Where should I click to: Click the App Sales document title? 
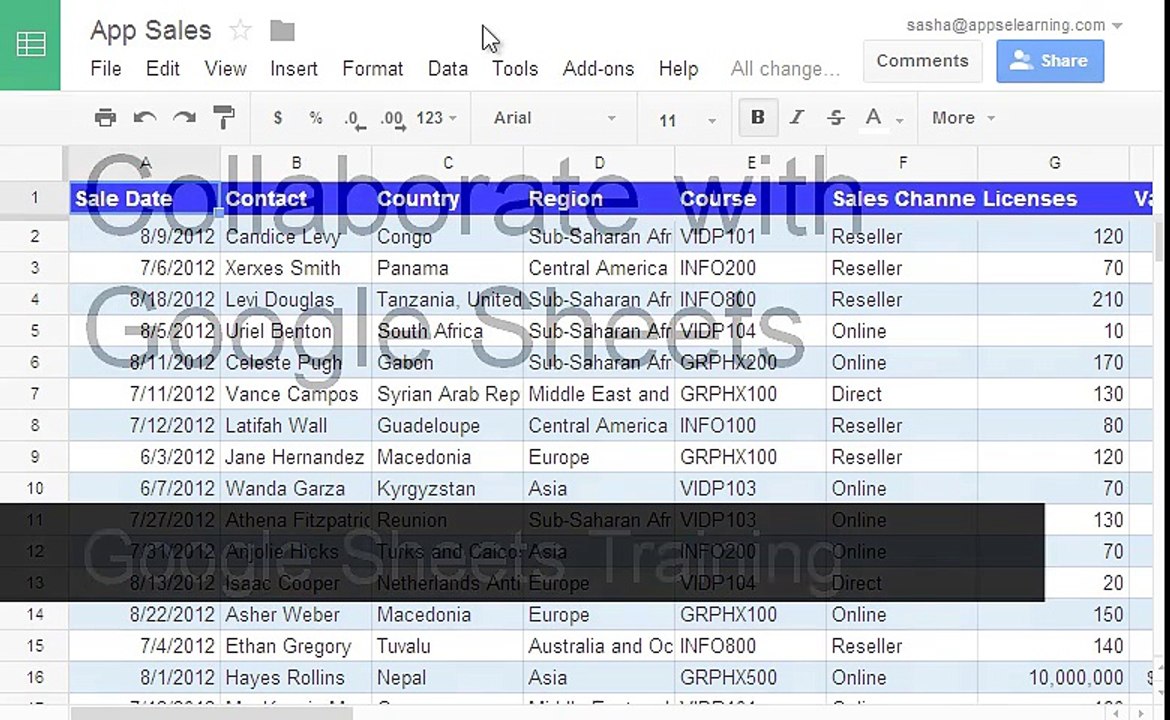coord(151,31)
